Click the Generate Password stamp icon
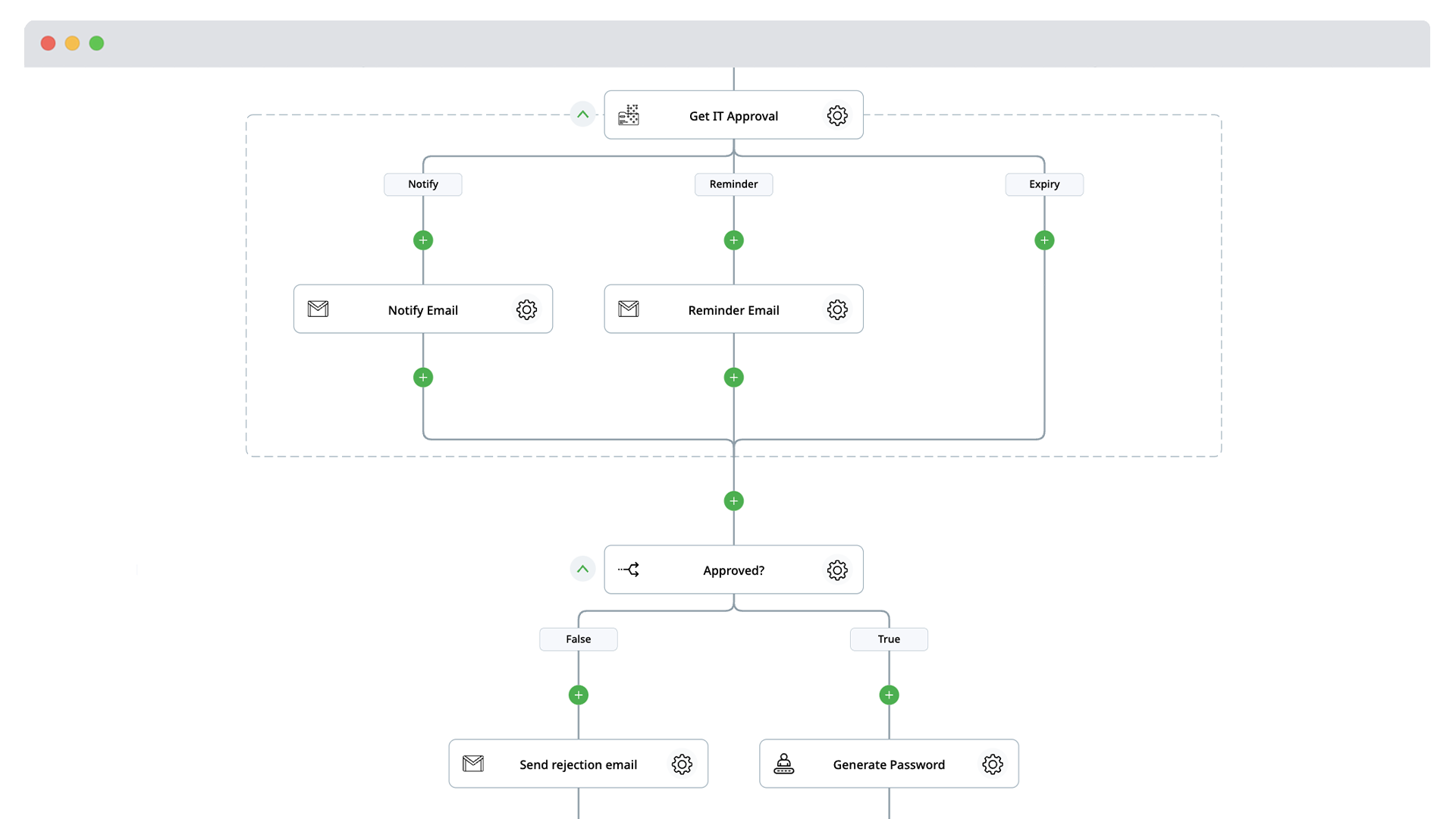The image size is (1456, 819). [x=783, y=764]
